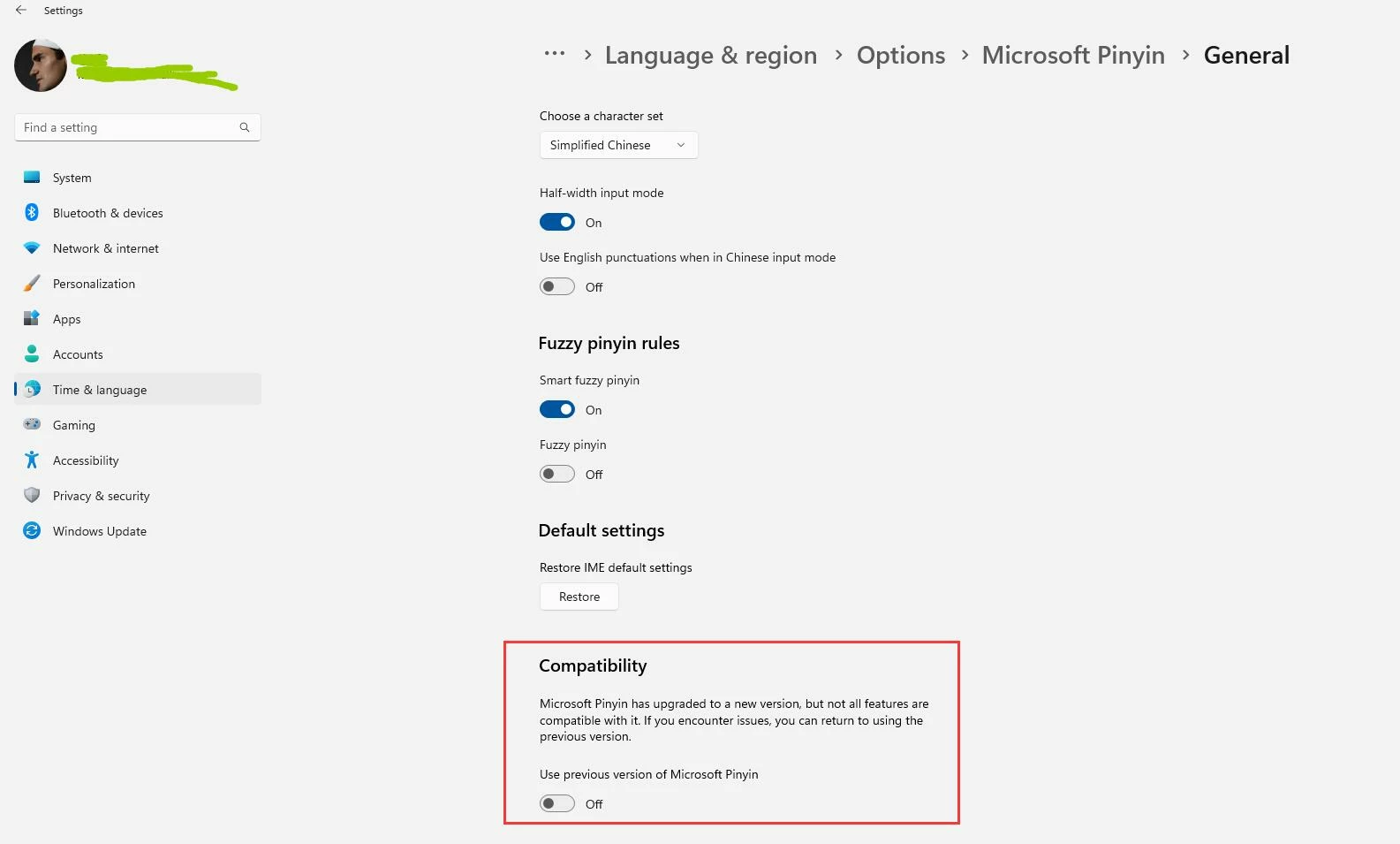
Task: Click the Restore IME defaults button
Action: point(579,597)
